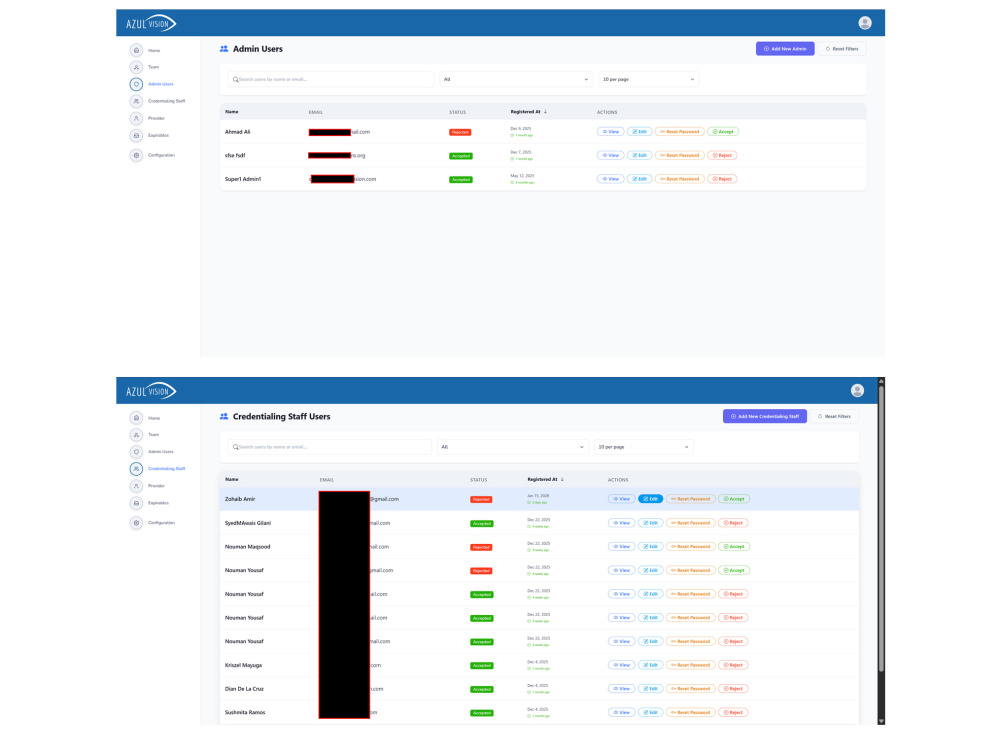This screenshot has height=750, width=1000.
Task: Click Expirables icon in Credentialing Staff Users page sidebar
Action: [136, 503]
